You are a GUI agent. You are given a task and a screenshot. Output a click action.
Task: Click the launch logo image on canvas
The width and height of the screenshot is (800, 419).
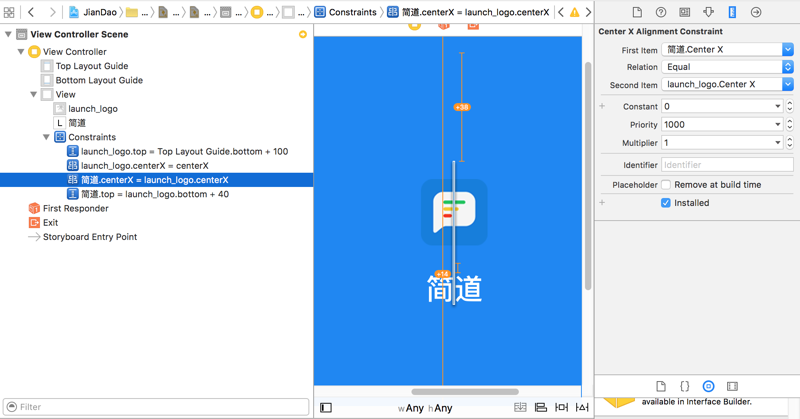[454, 212]
